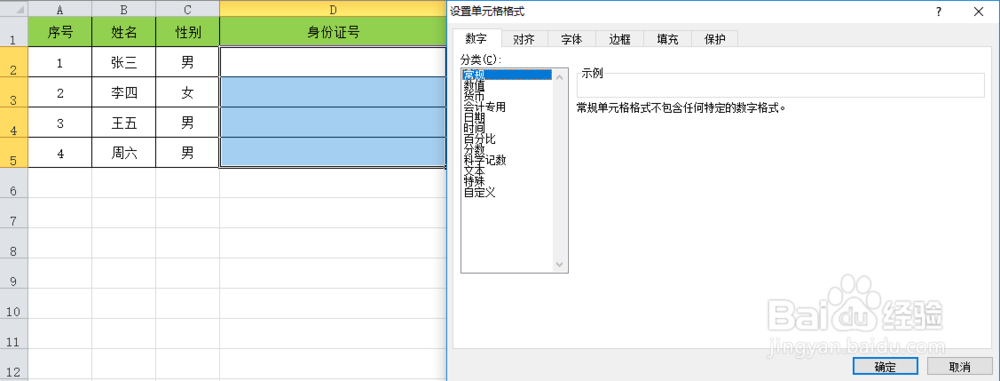Select row 9 header
The height and width of the screenshot is (381, 1000).
coord(13,273)
